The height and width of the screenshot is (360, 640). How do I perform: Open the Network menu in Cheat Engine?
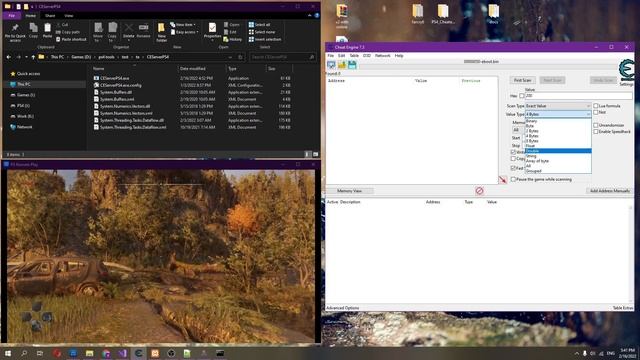point(382,56)
